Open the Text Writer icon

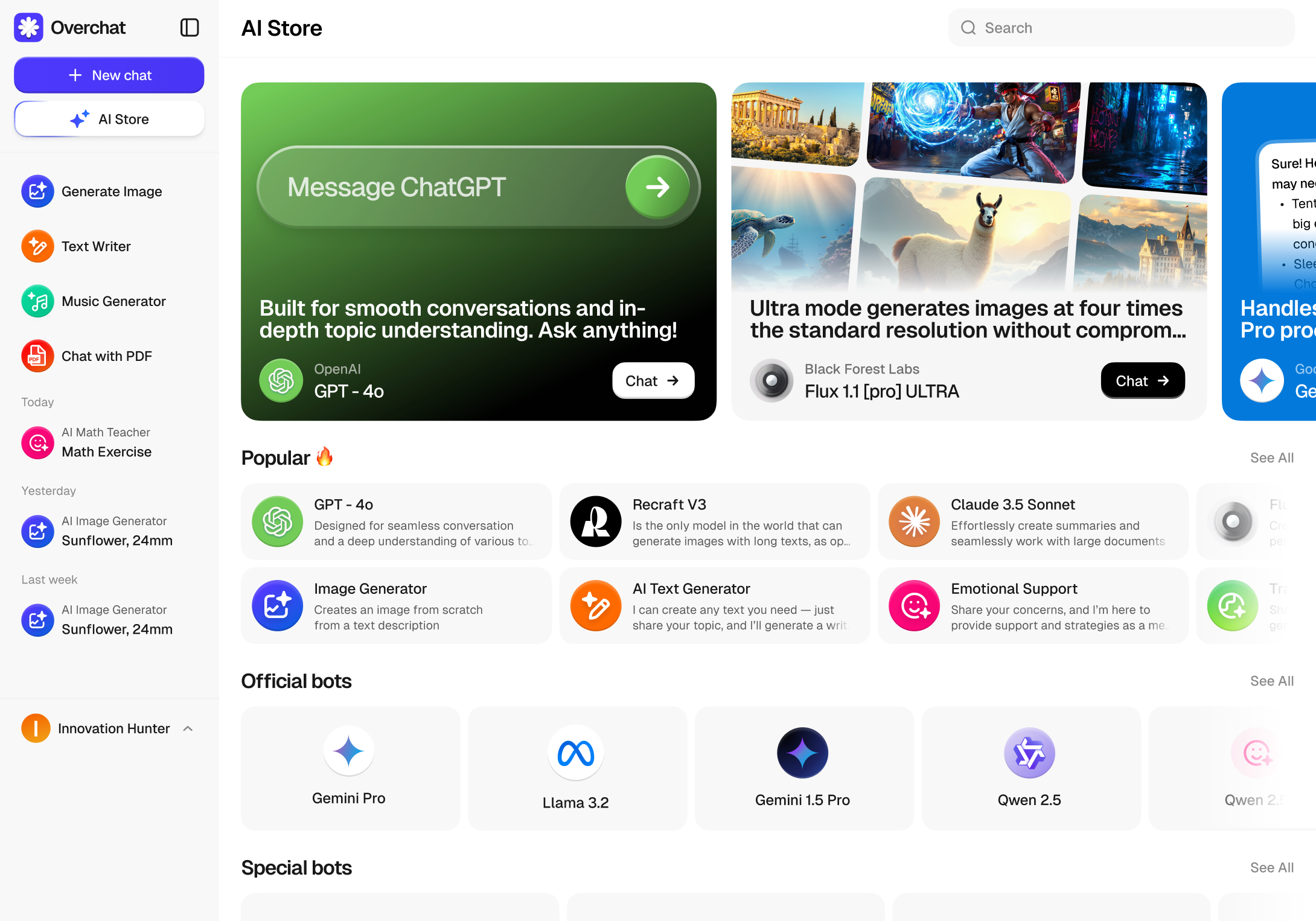pyautogui.click(x=37, y=246)
